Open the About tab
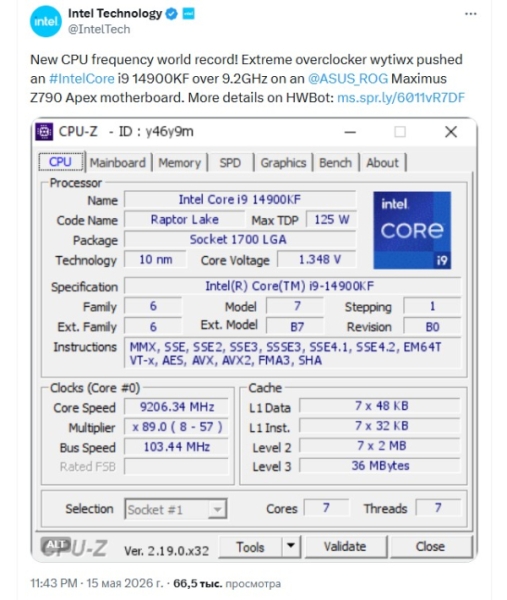 [382, 163]
